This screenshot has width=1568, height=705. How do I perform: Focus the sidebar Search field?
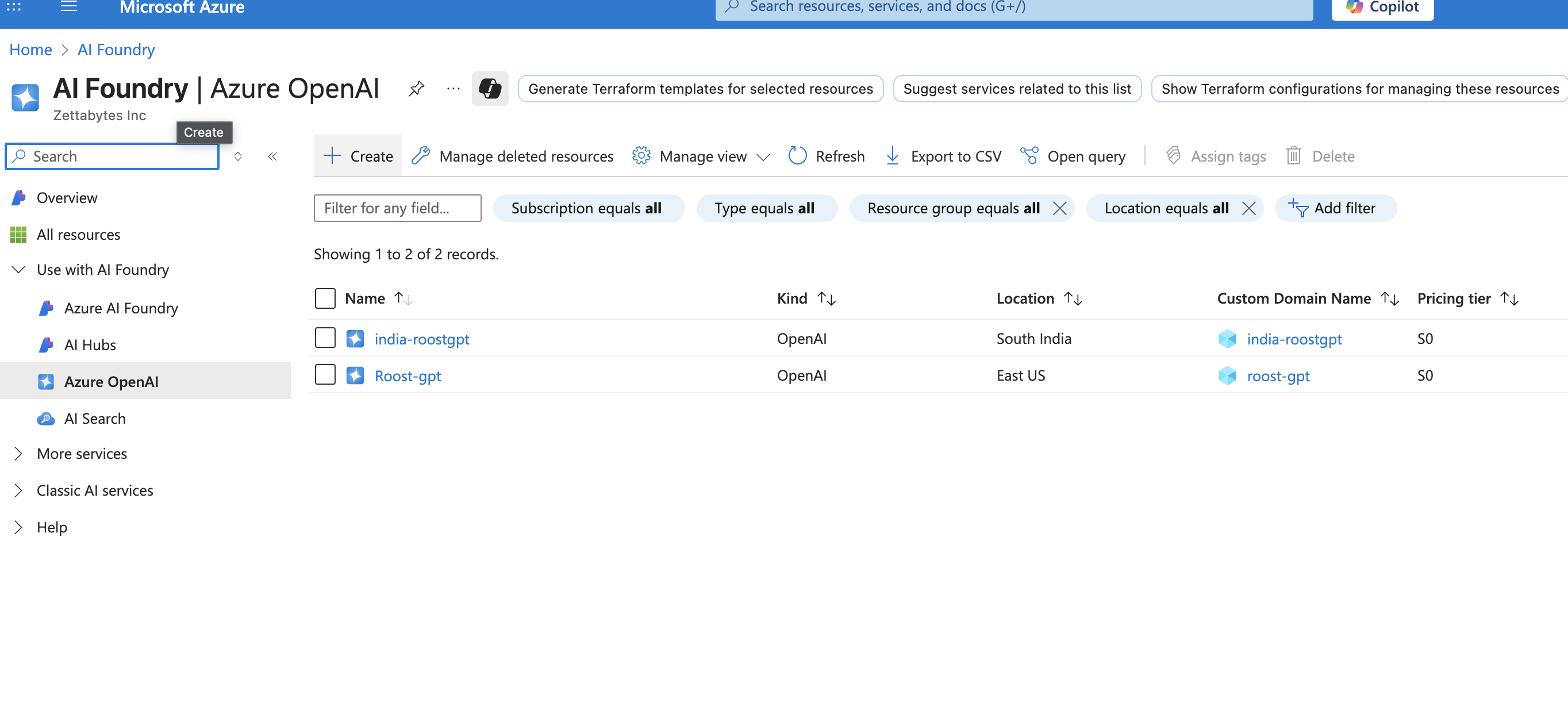point(112,156)
